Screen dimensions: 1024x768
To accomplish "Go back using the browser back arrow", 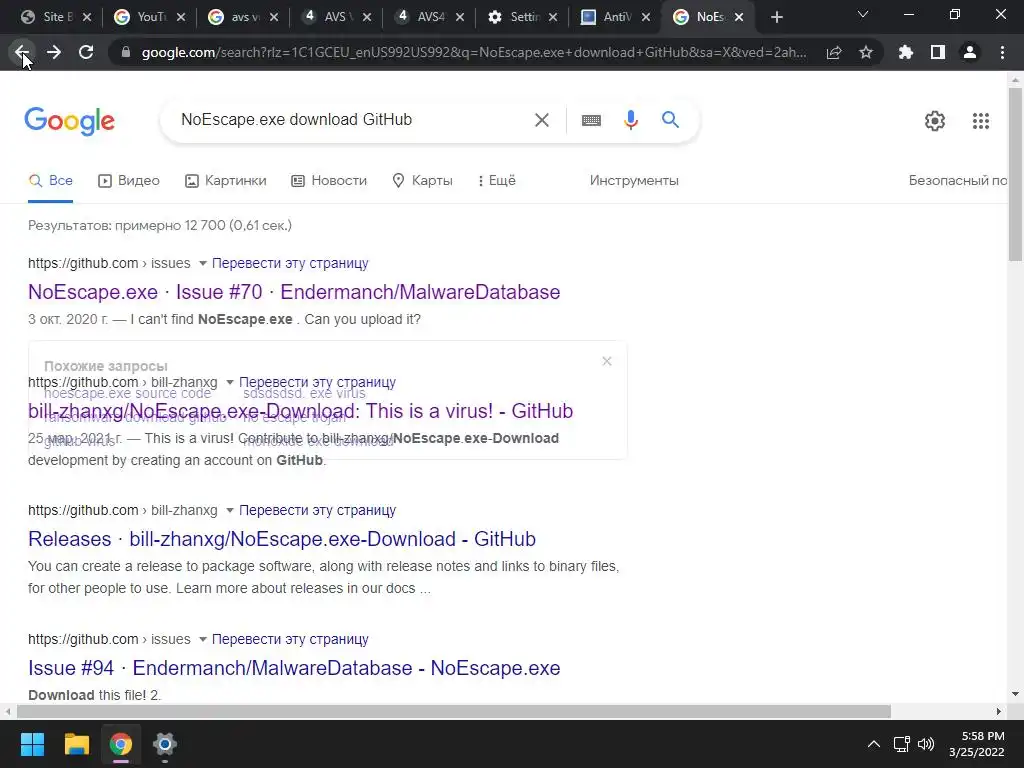I will [22, 52].
